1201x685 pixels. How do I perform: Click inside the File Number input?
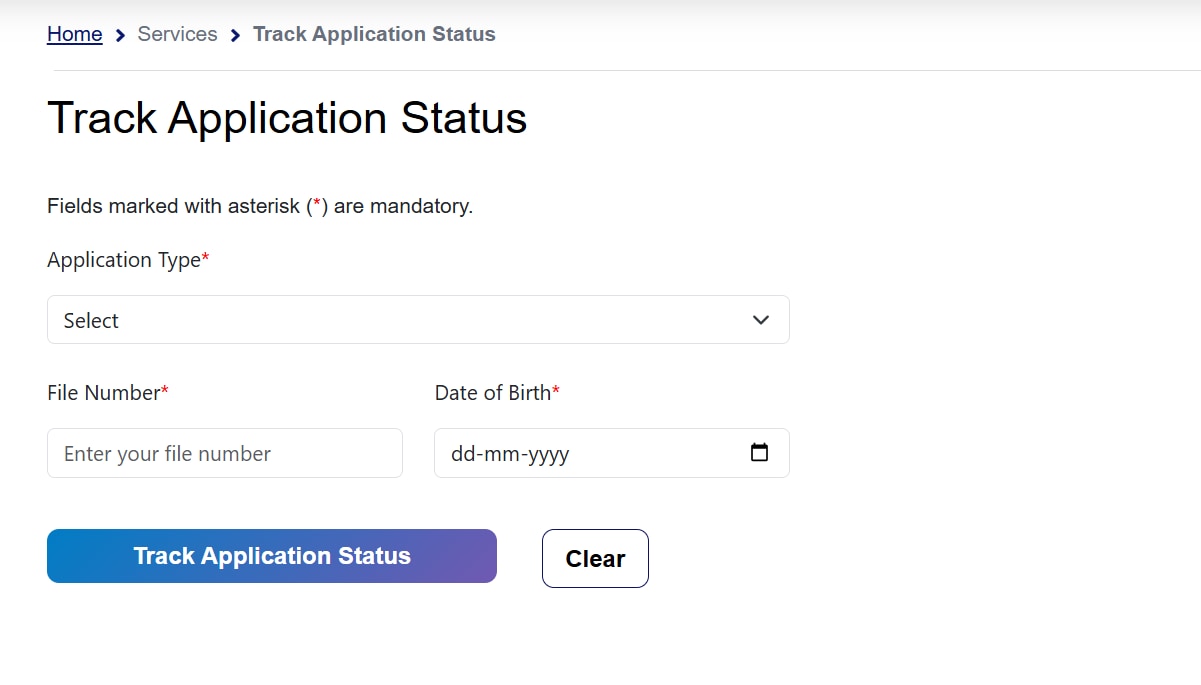click(x=224, y=453)
